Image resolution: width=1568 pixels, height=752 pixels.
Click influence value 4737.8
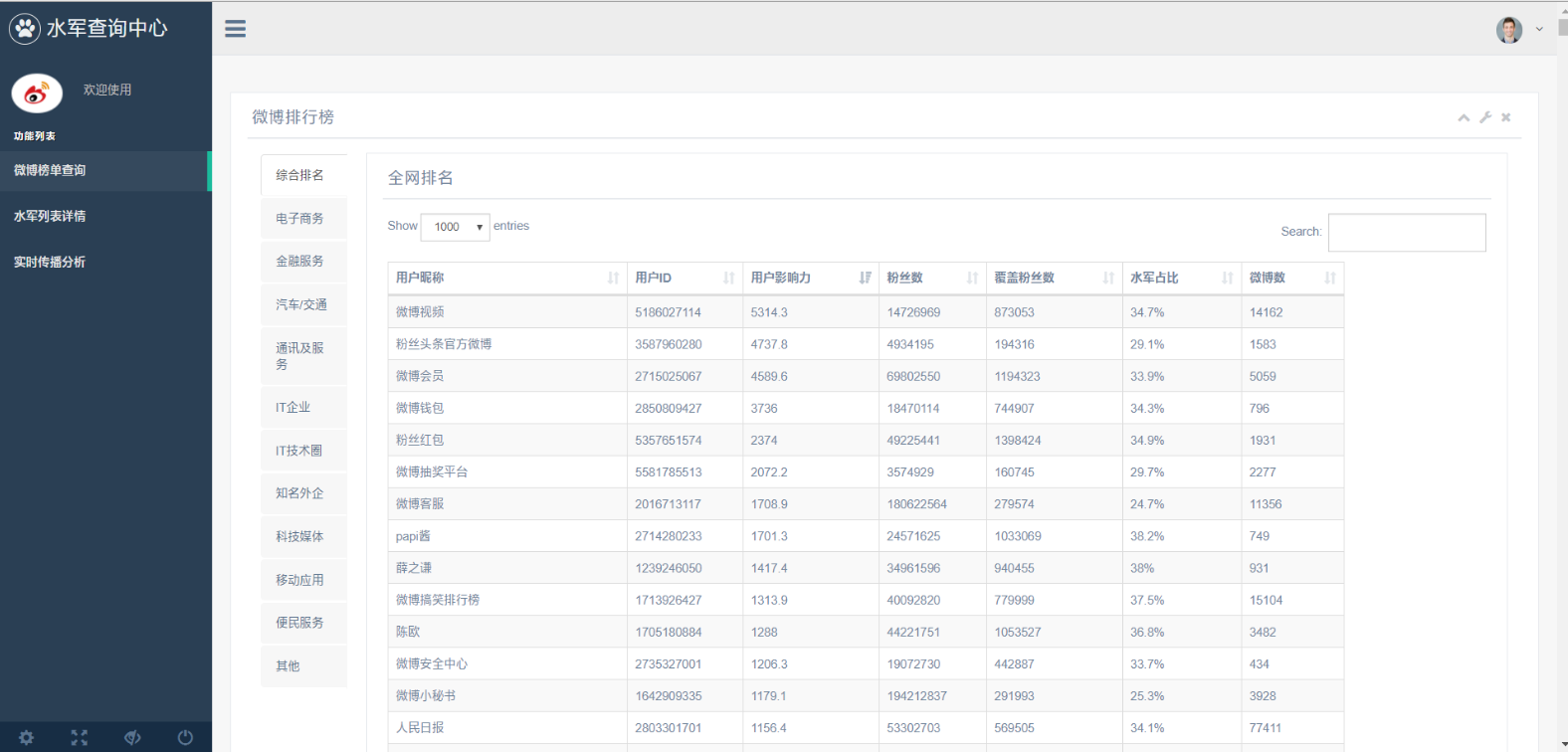coord(769,344)
